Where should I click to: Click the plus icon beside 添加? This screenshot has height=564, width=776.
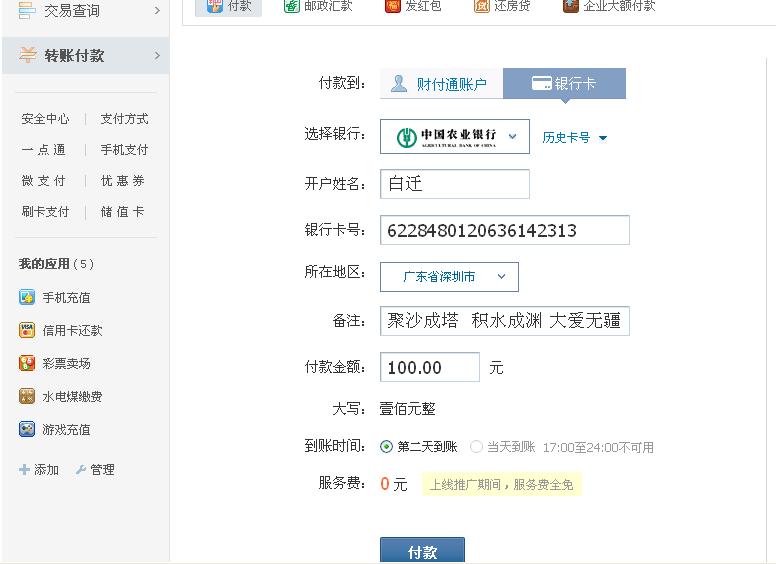point(24,469)
